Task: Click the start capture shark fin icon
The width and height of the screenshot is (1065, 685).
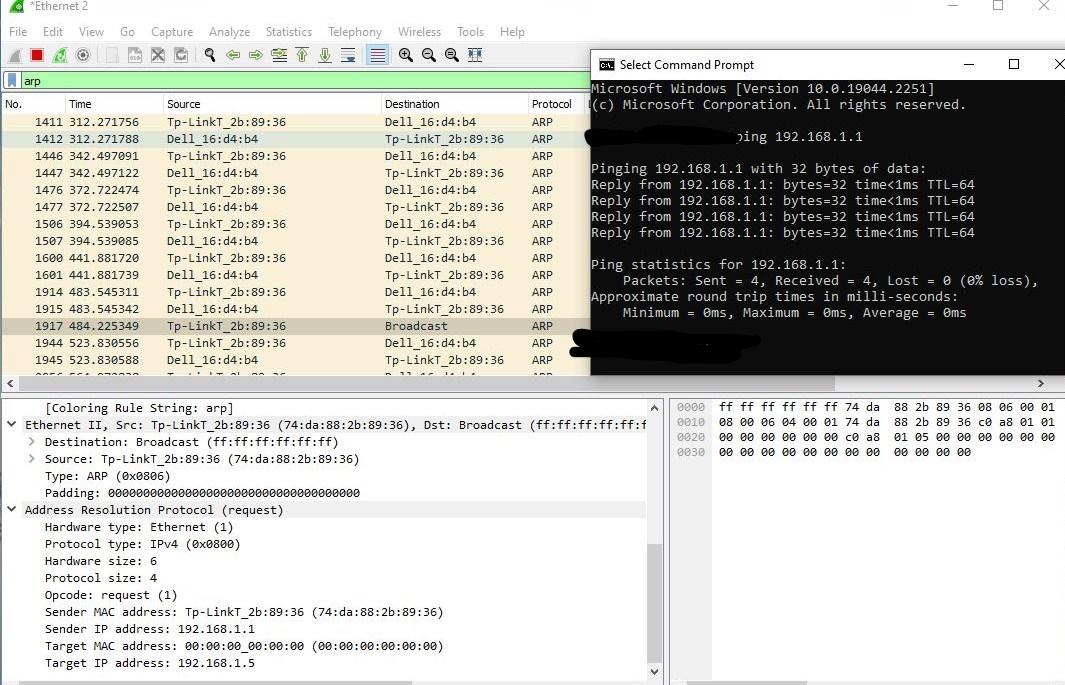Action: click(15, 56)
